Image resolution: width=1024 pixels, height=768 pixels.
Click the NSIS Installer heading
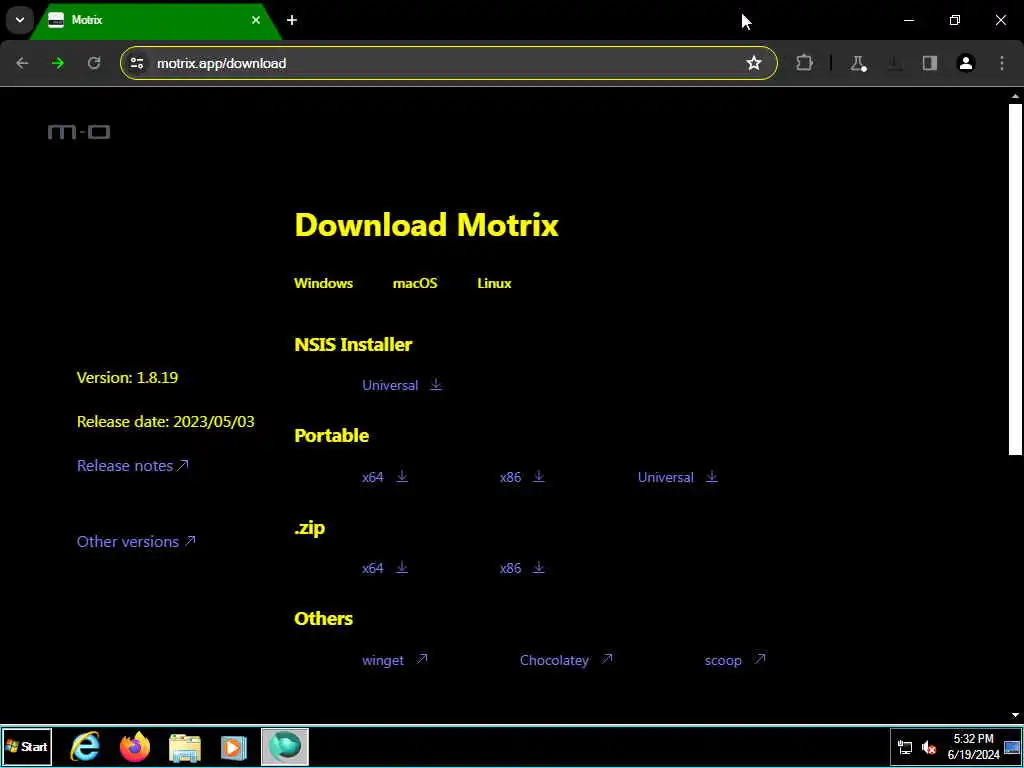(x=353, y=344)
